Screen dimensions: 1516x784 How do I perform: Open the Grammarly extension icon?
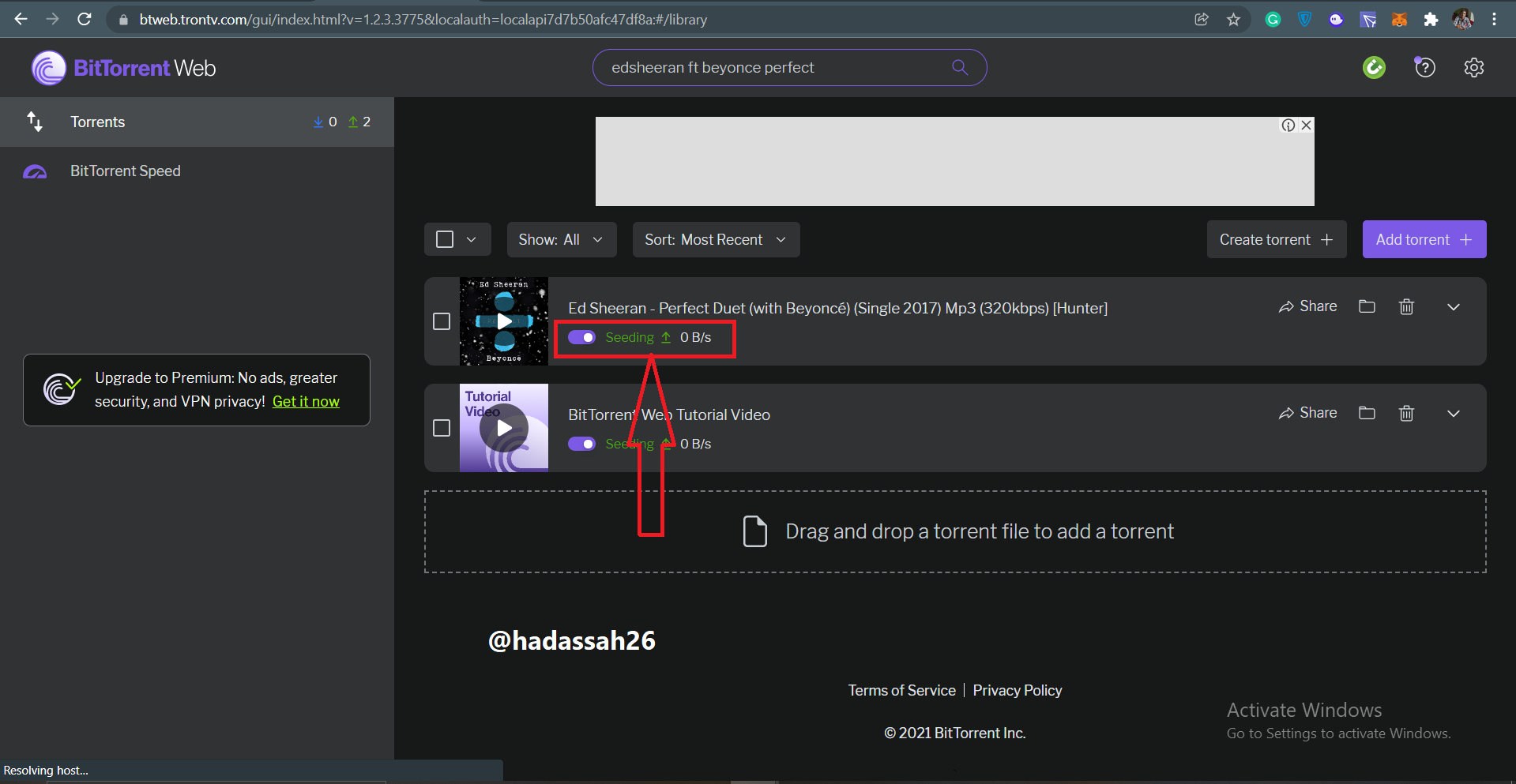(x=1273, y=20)
